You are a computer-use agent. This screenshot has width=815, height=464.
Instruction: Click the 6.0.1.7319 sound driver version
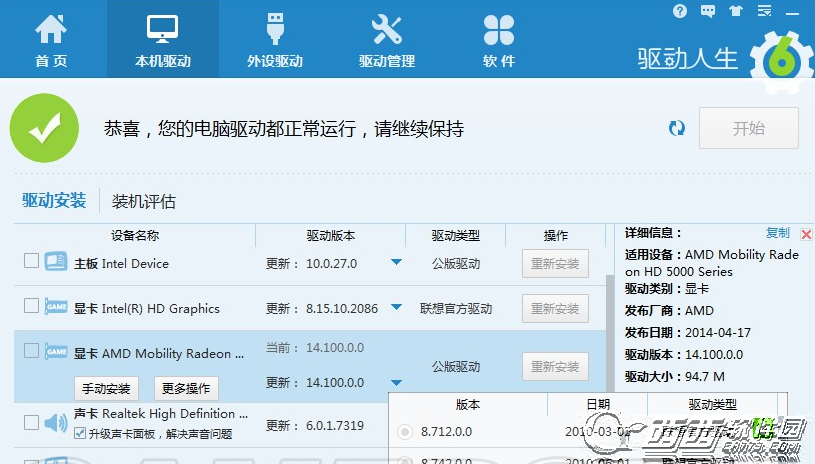tap(335, 426)
